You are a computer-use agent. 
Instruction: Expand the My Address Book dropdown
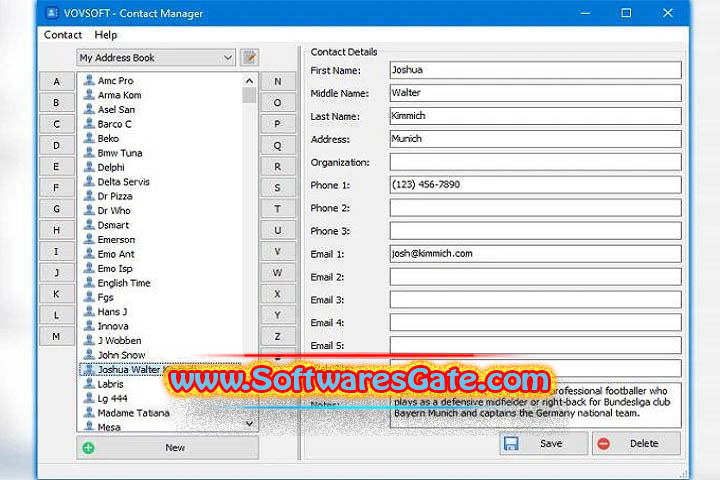click(x=156, y=58)
